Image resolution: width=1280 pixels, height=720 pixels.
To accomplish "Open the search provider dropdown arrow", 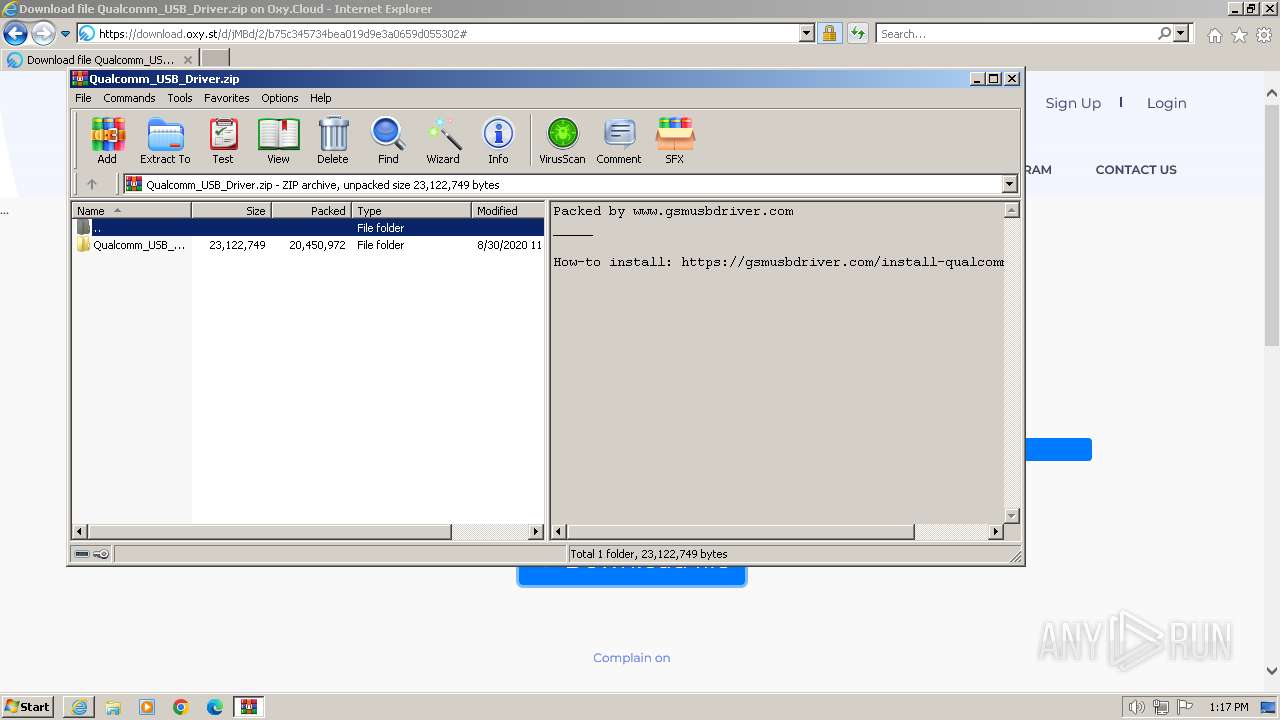I will (1182, 34).
